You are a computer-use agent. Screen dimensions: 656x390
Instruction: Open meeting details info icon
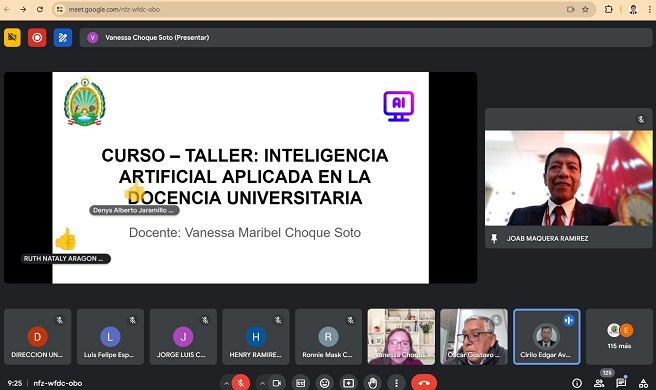pyautogui.click(x=577, y=383)
